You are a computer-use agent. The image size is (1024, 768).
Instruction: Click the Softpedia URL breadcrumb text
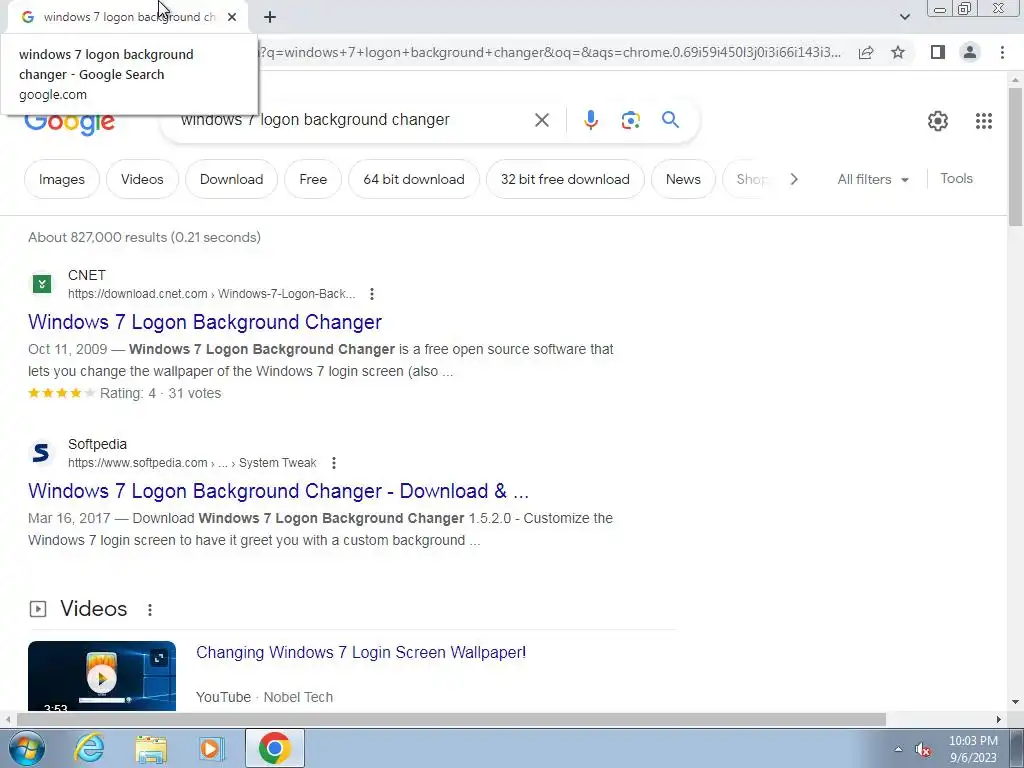192,463
